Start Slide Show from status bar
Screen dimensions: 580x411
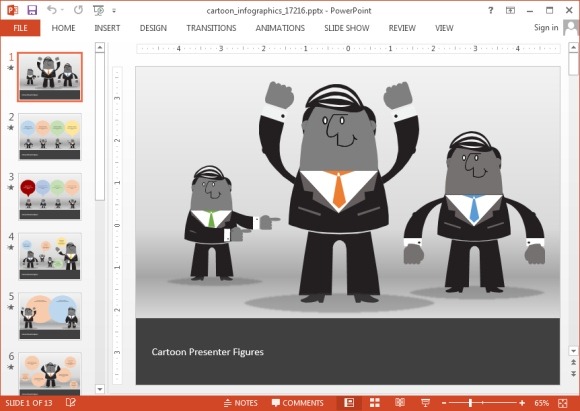coord(425,402)
